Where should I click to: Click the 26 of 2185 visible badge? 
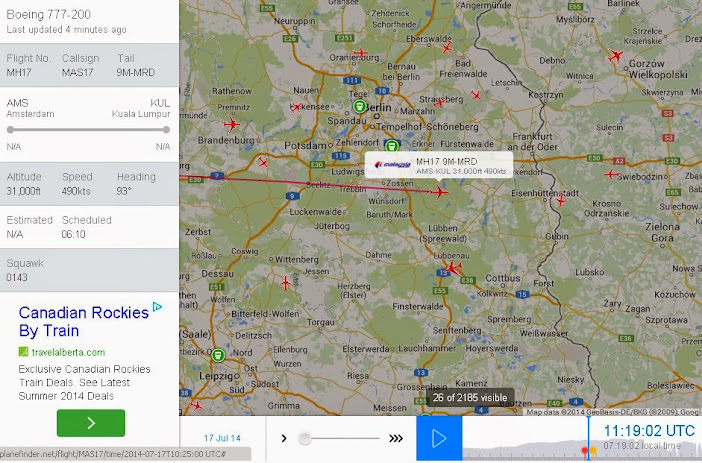coord(470,398)
